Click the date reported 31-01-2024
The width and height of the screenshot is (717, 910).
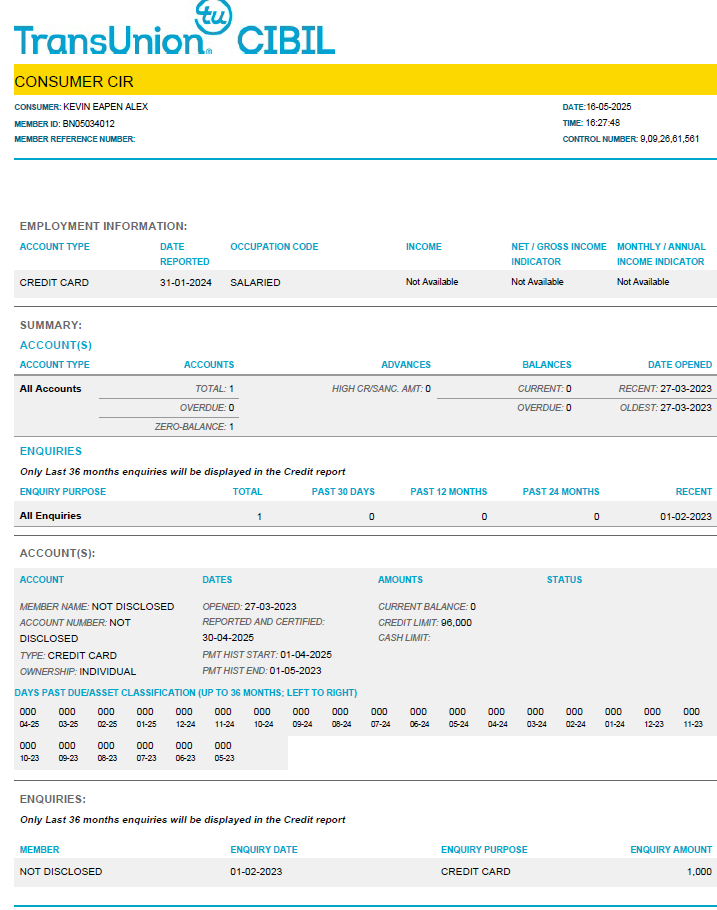coord(185,283)
